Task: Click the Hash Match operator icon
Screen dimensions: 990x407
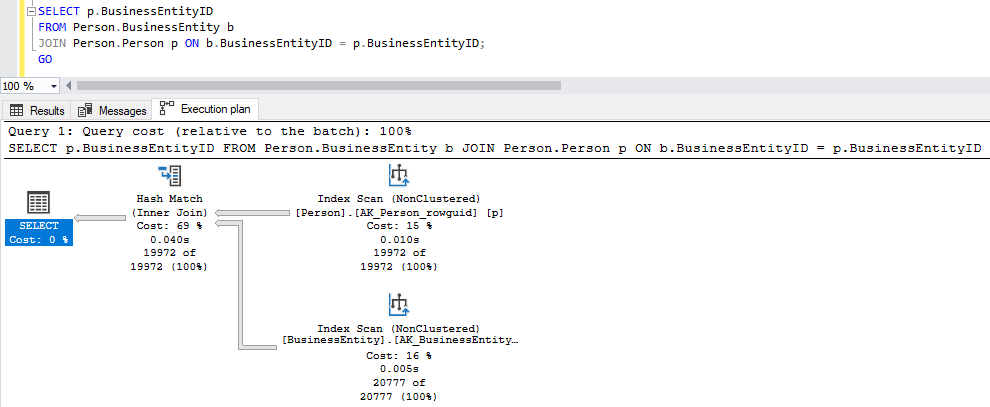Action: [x=169, y=176]
